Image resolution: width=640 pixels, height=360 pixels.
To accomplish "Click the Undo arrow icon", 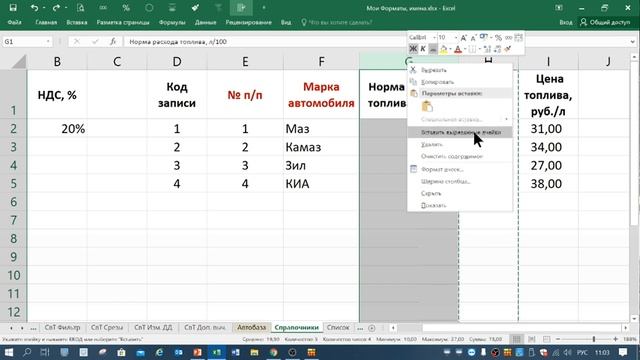I will pos(34,8).
